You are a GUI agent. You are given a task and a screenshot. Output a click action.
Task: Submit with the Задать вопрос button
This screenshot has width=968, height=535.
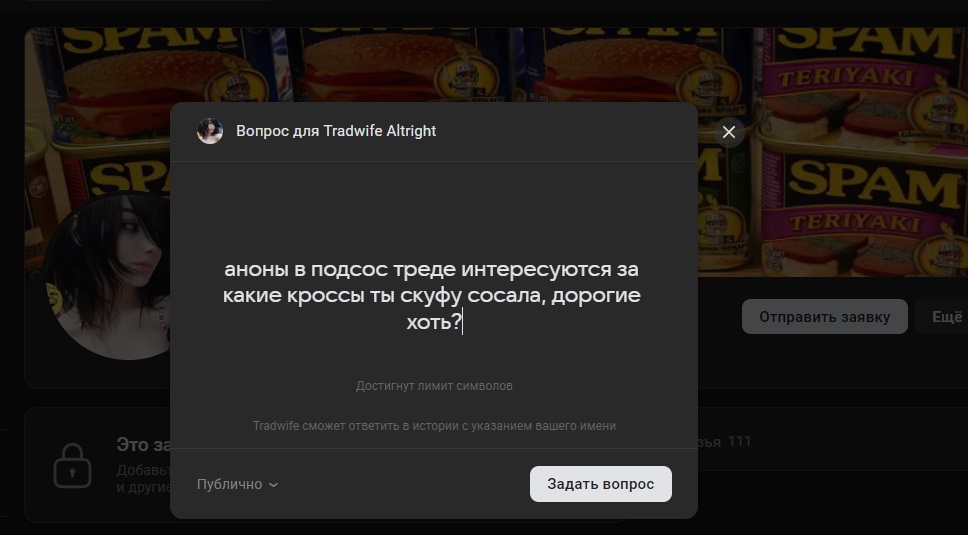pos(601,484)
